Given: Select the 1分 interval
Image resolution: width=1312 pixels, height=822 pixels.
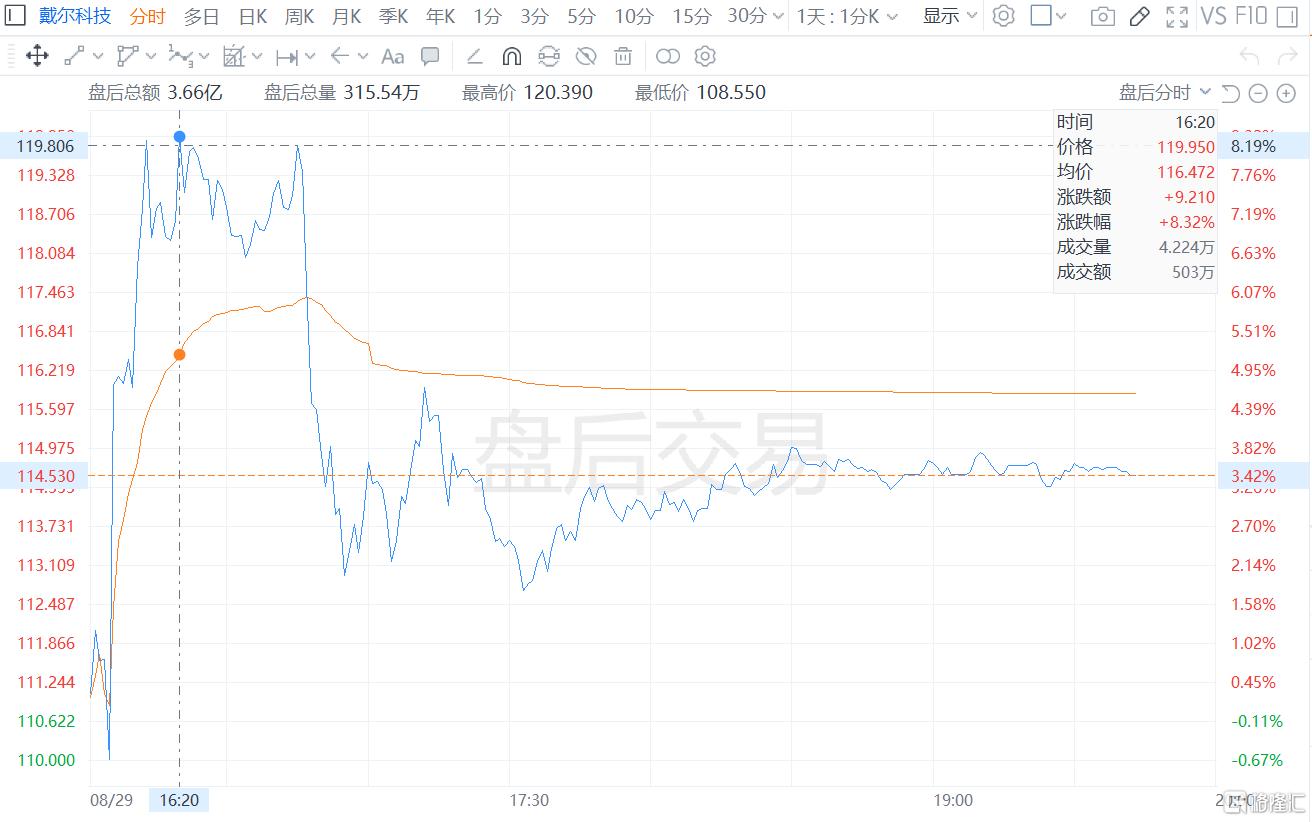Looking at the screenshot, I should pos(487,16).
